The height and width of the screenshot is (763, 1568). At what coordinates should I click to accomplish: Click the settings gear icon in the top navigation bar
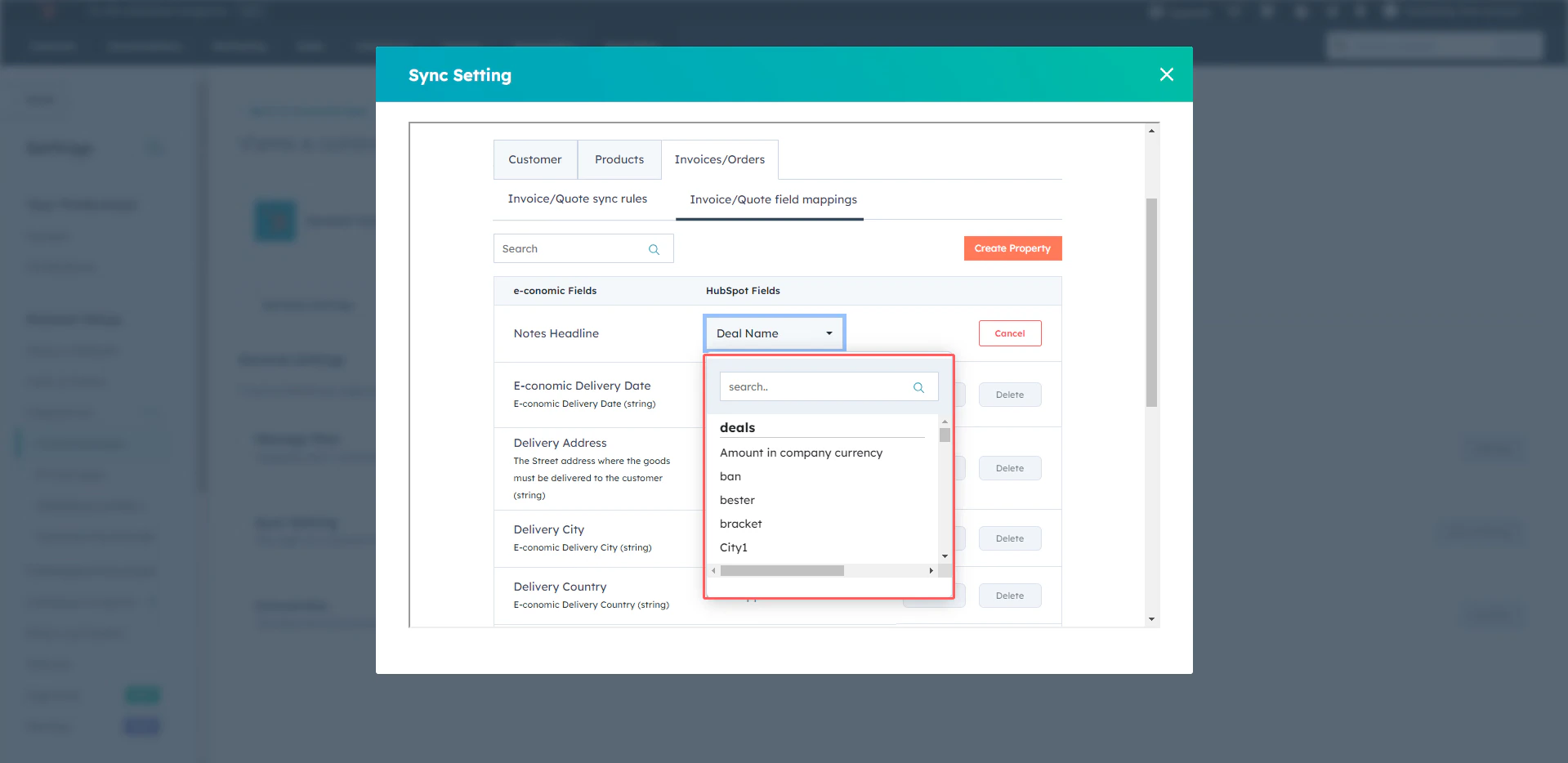pyautogui.click(x=1330, y=11)
